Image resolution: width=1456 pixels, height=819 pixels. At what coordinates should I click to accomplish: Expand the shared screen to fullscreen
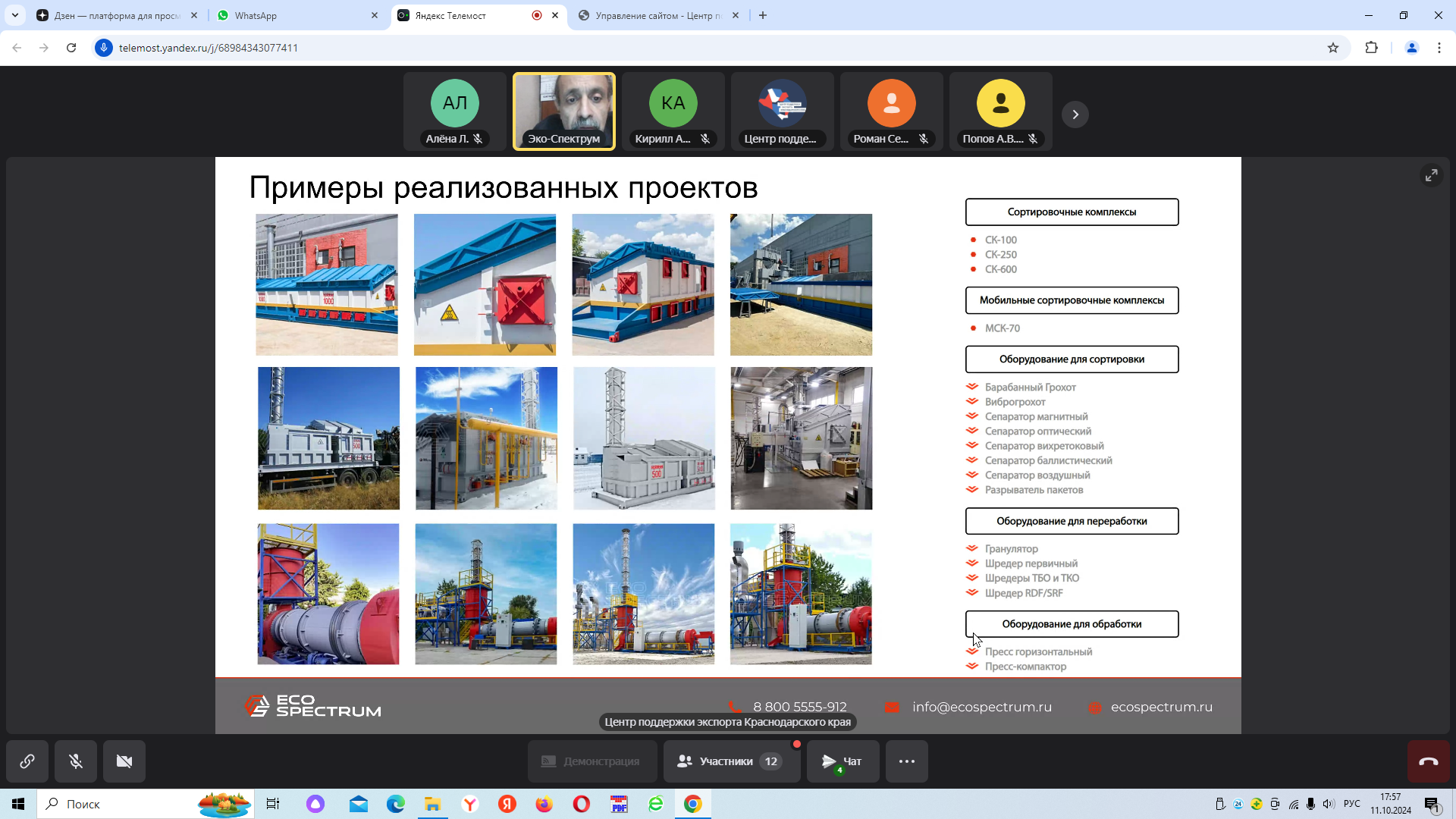coord(1431,175)
